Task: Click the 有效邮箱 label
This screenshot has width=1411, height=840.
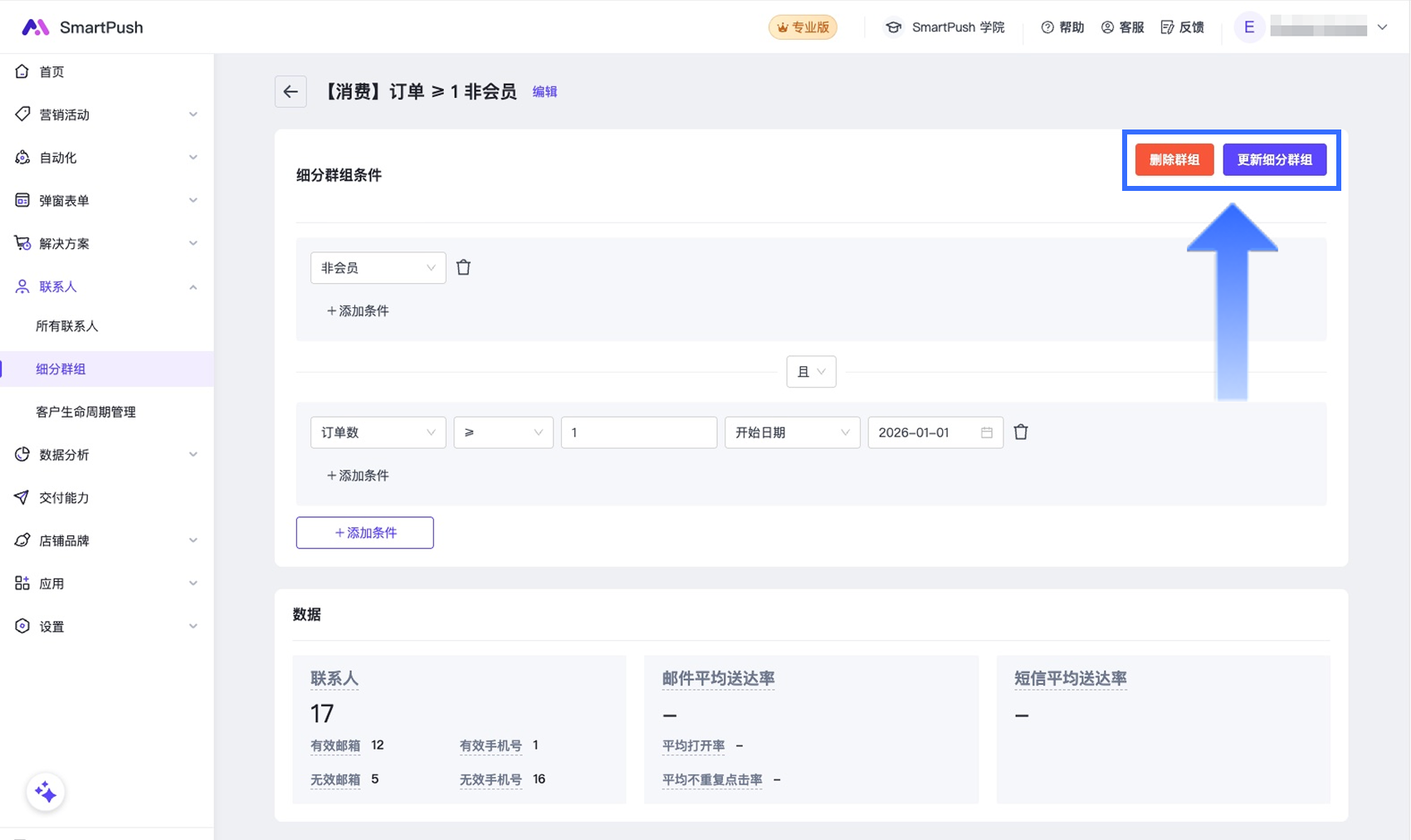Action: pos(335,745)
